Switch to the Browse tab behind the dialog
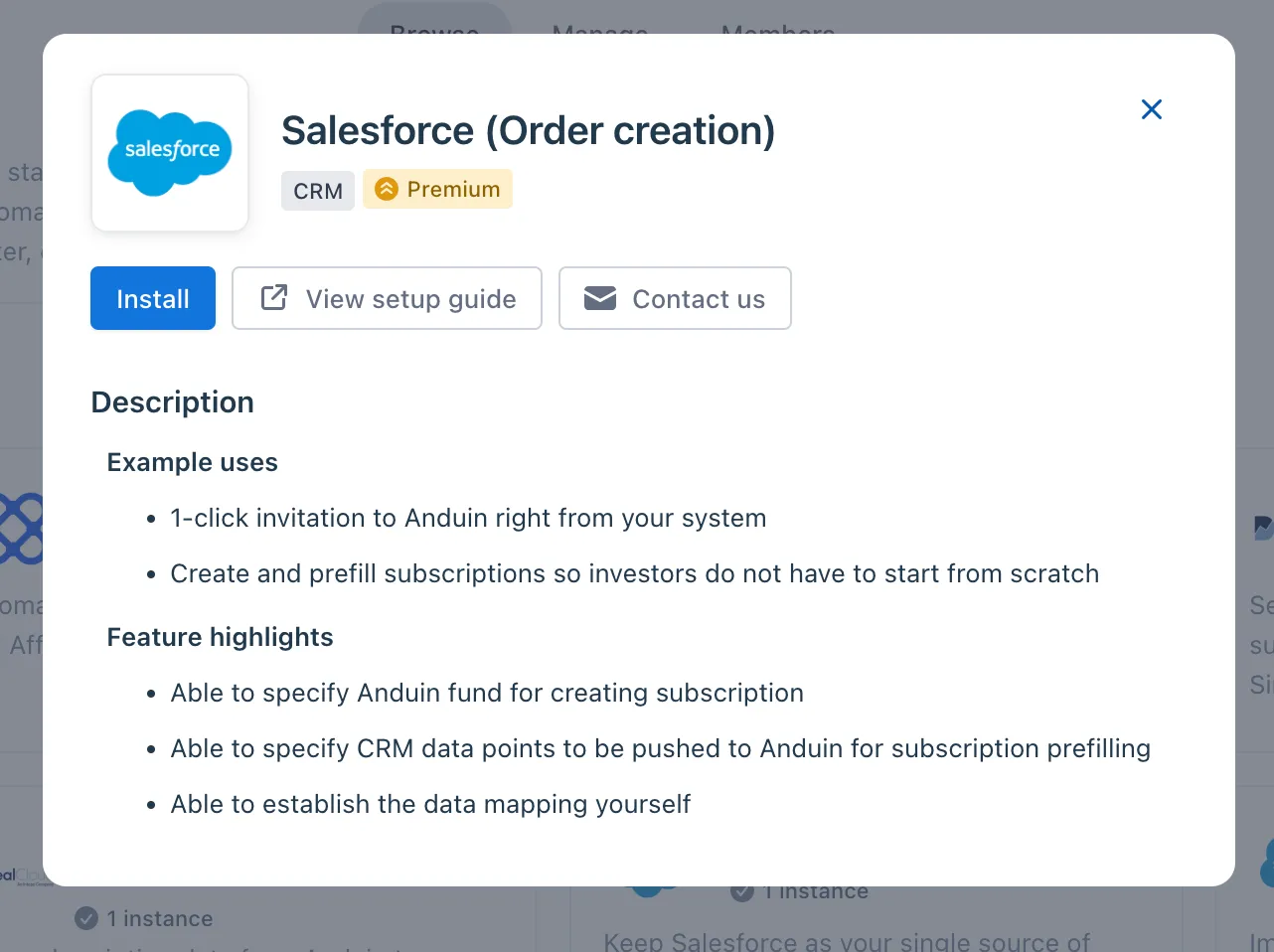 [x=434, y=20]
